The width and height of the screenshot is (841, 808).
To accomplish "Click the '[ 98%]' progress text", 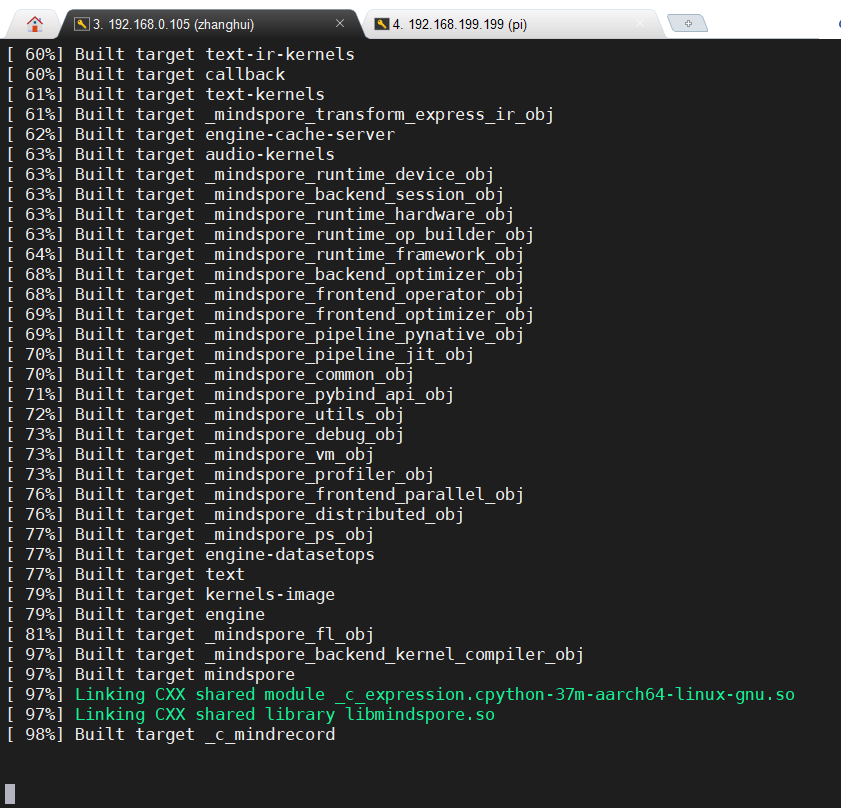I will click(35, 734).
